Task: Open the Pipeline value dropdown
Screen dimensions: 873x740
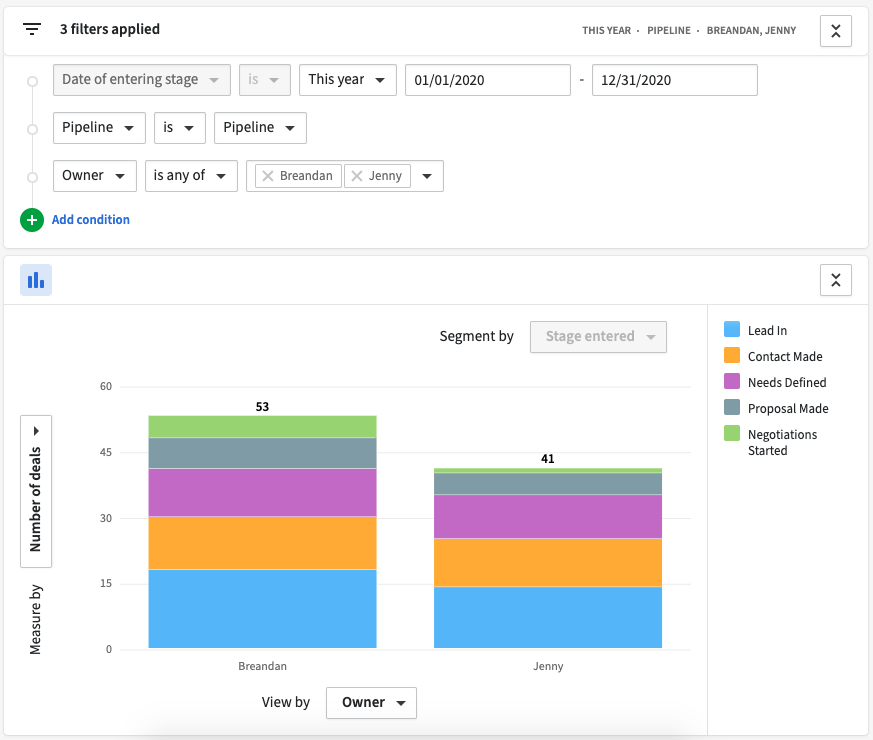Action: [x=261, y=128]
